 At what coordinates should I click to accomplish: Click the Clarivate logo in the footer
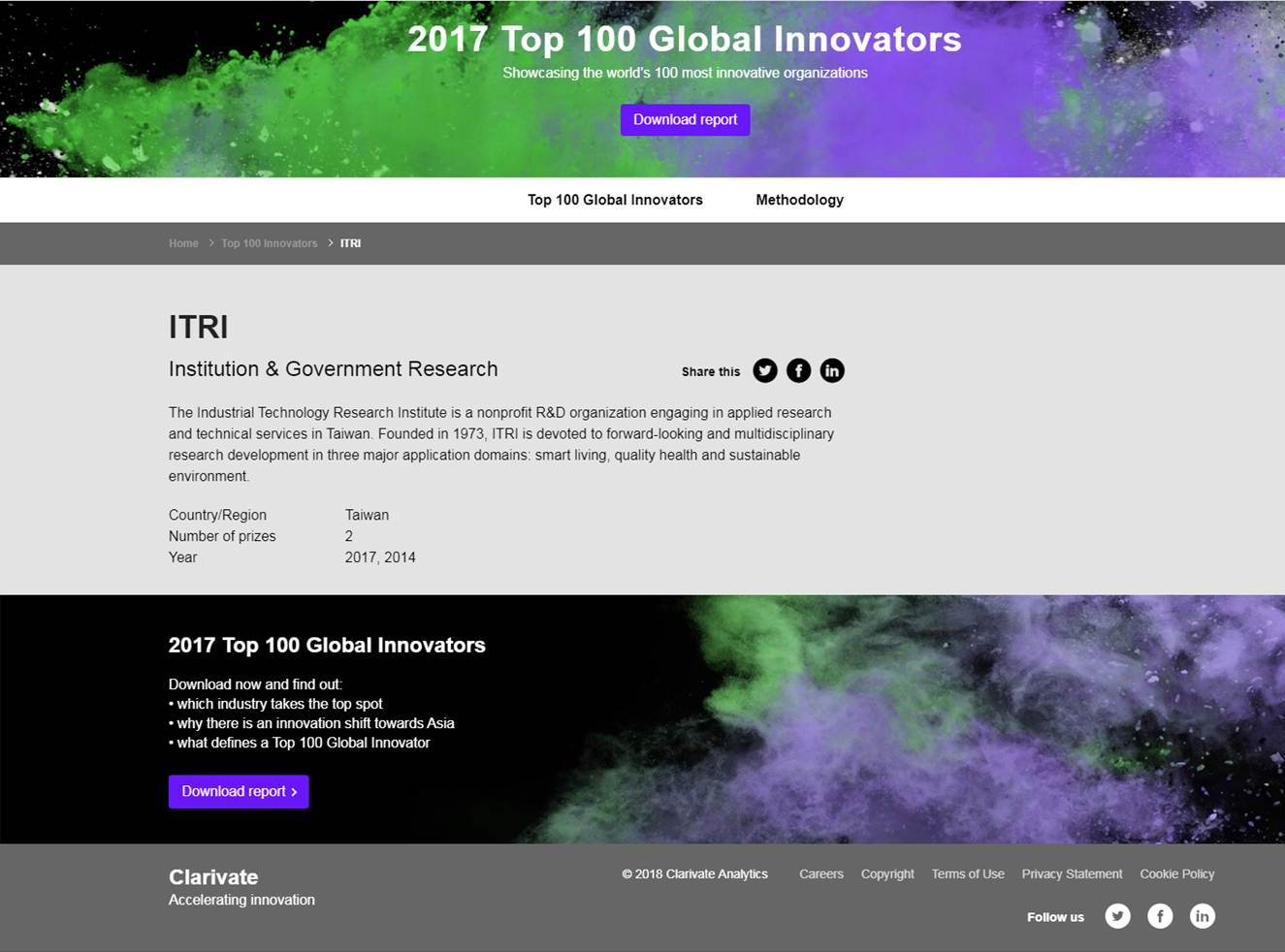213,876
